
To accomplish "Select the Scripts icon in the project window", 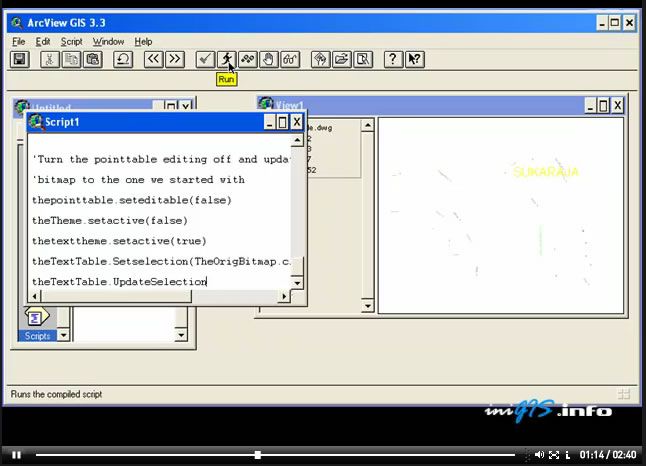I will [37, 324].
